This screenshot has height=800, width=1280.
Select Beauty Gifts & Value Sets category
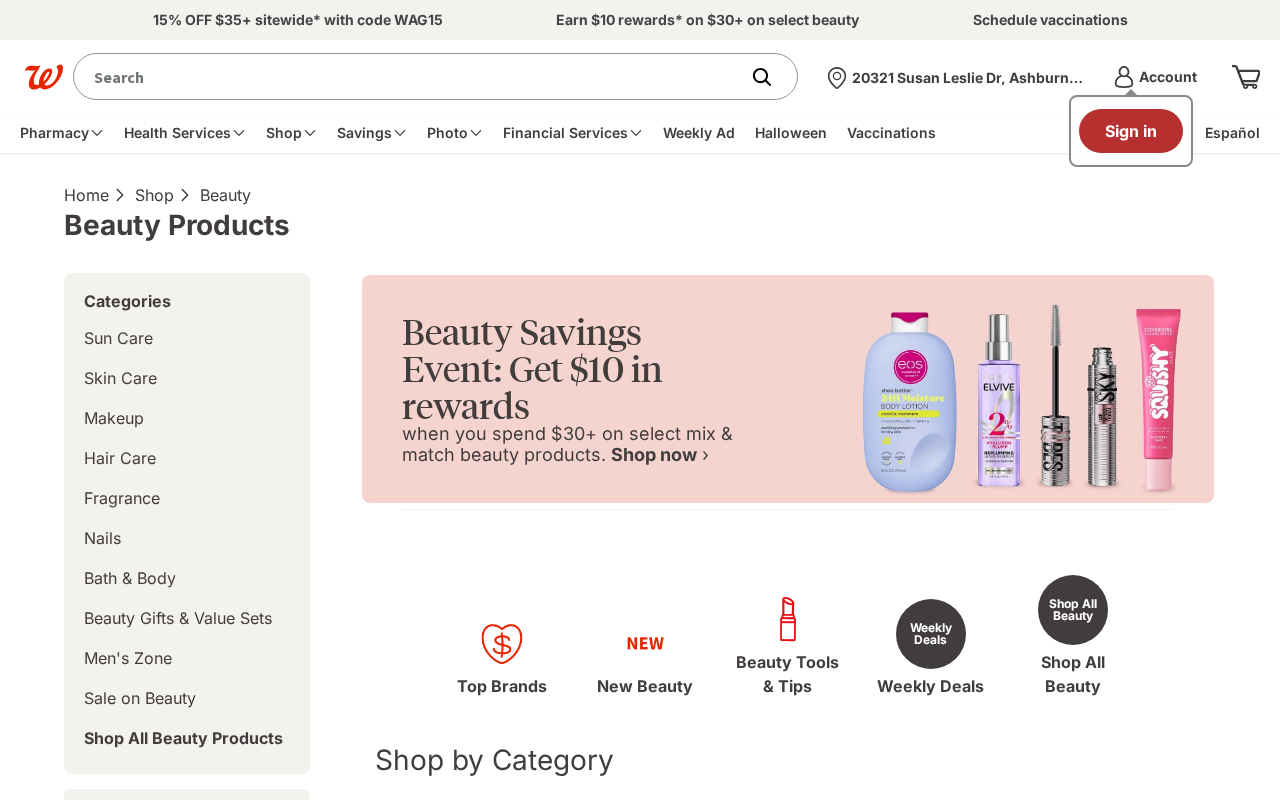pos(178,618)
